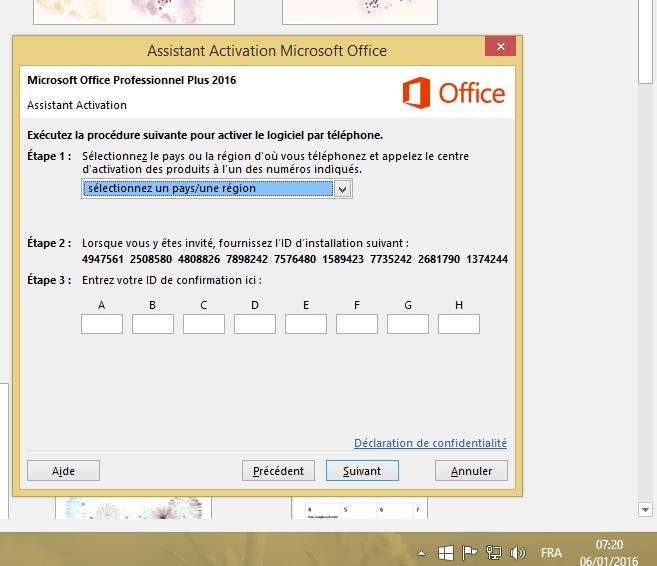This screenshot has height=566, width=657.
Task: Focus confirmation ID field F
Action: click(357, 324)
